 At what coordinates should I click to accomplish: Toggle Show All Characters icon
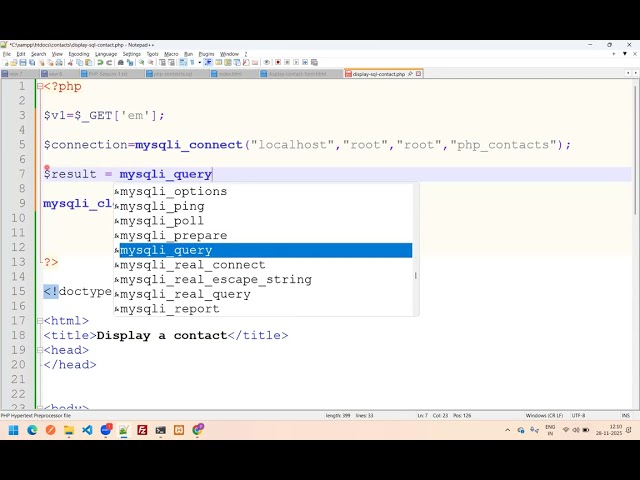(192, 62)
